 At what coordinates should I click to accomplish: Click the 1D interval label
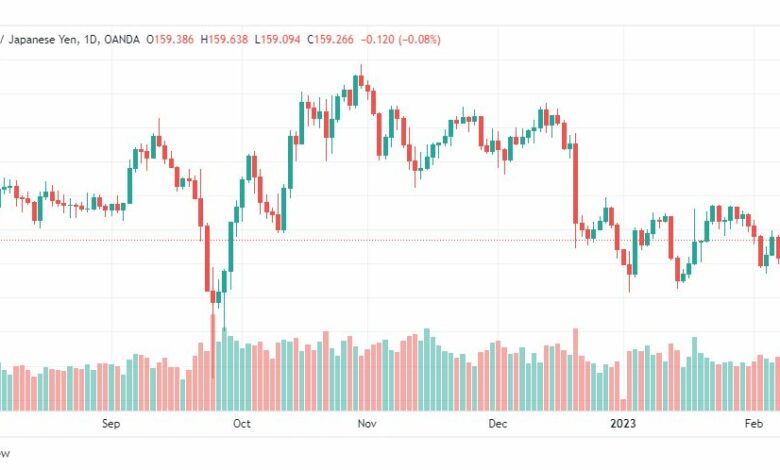point(91,39)
